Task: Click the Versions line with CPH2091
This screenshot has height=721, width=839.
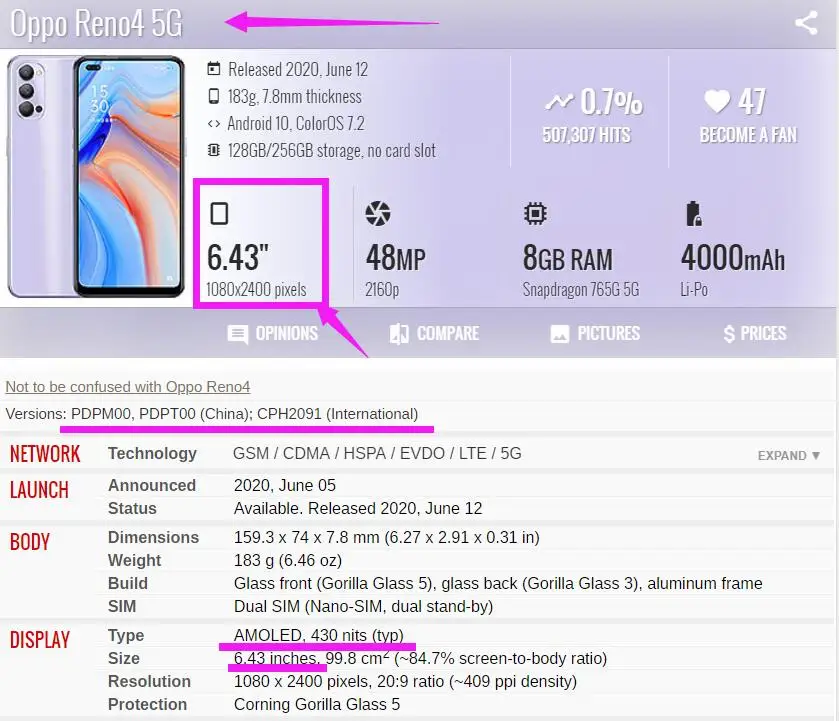Action: [212, 414]
